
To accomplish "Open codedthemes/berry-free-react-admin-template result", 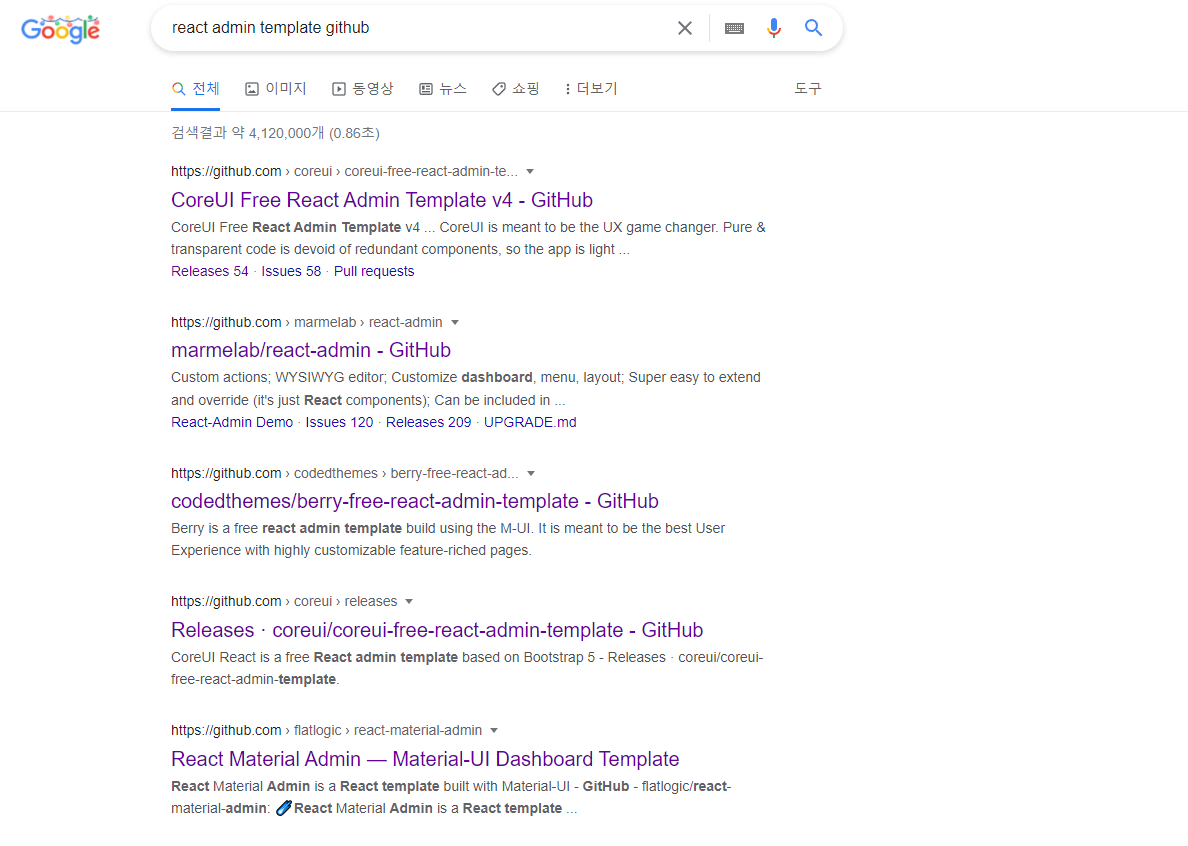I will pyautogui.click(x=414, y=501).
